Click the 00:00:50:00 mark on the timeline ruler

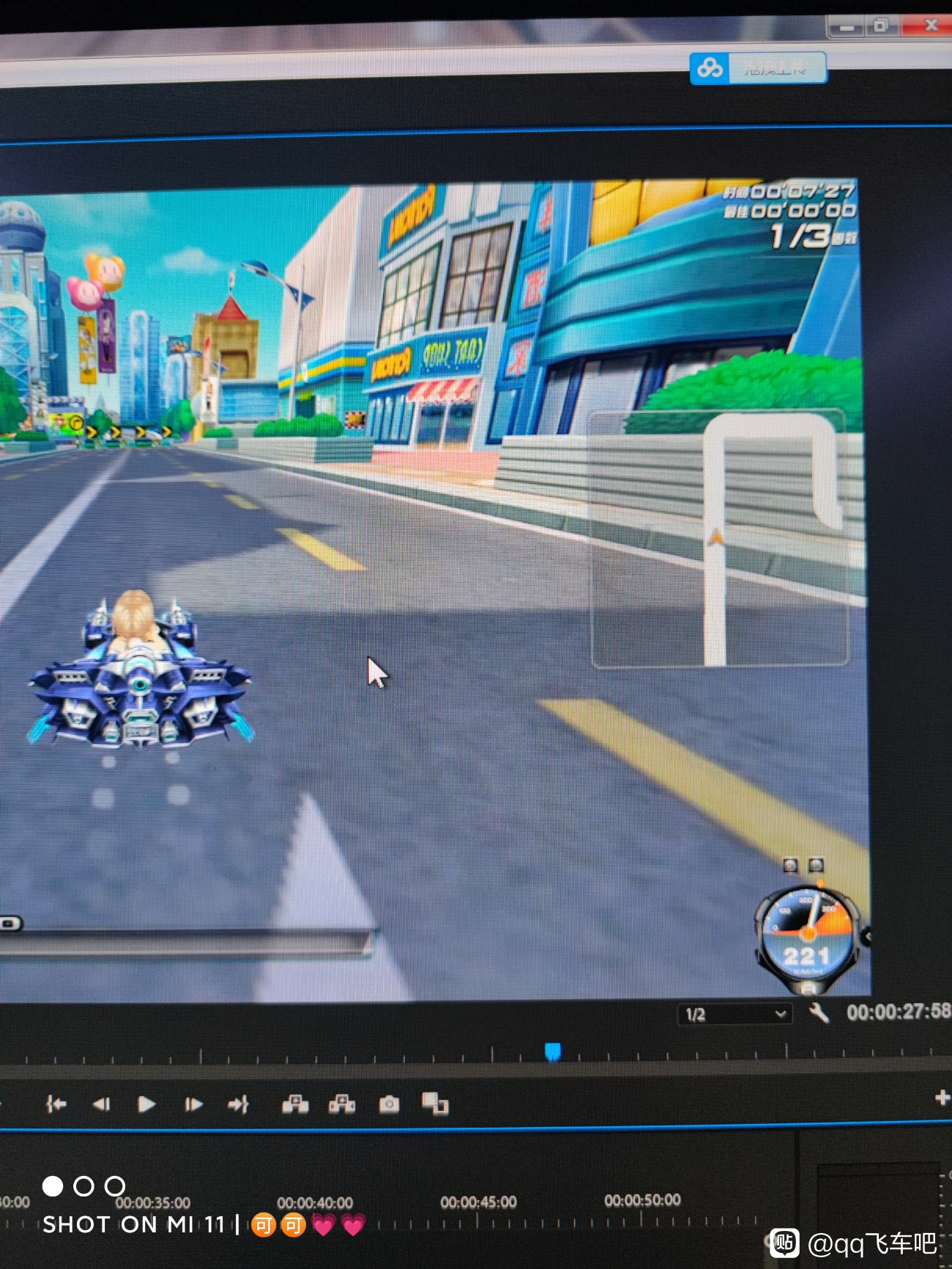(642, 1199)
